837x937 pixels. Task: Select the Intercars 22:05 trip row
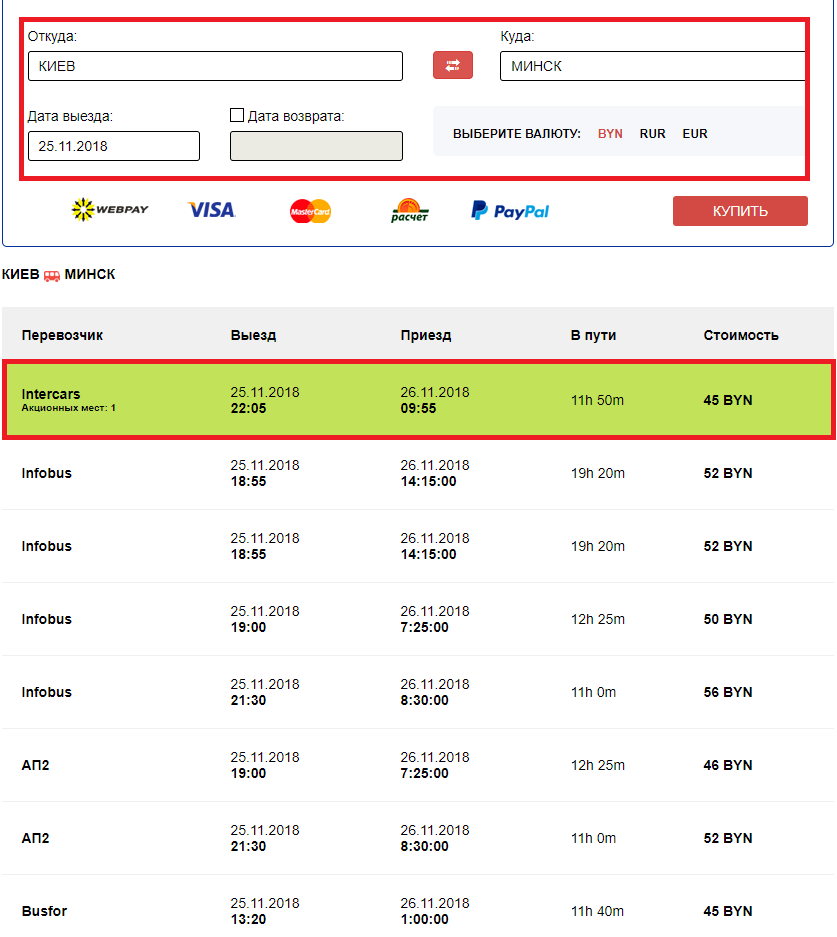coord(418,400)
